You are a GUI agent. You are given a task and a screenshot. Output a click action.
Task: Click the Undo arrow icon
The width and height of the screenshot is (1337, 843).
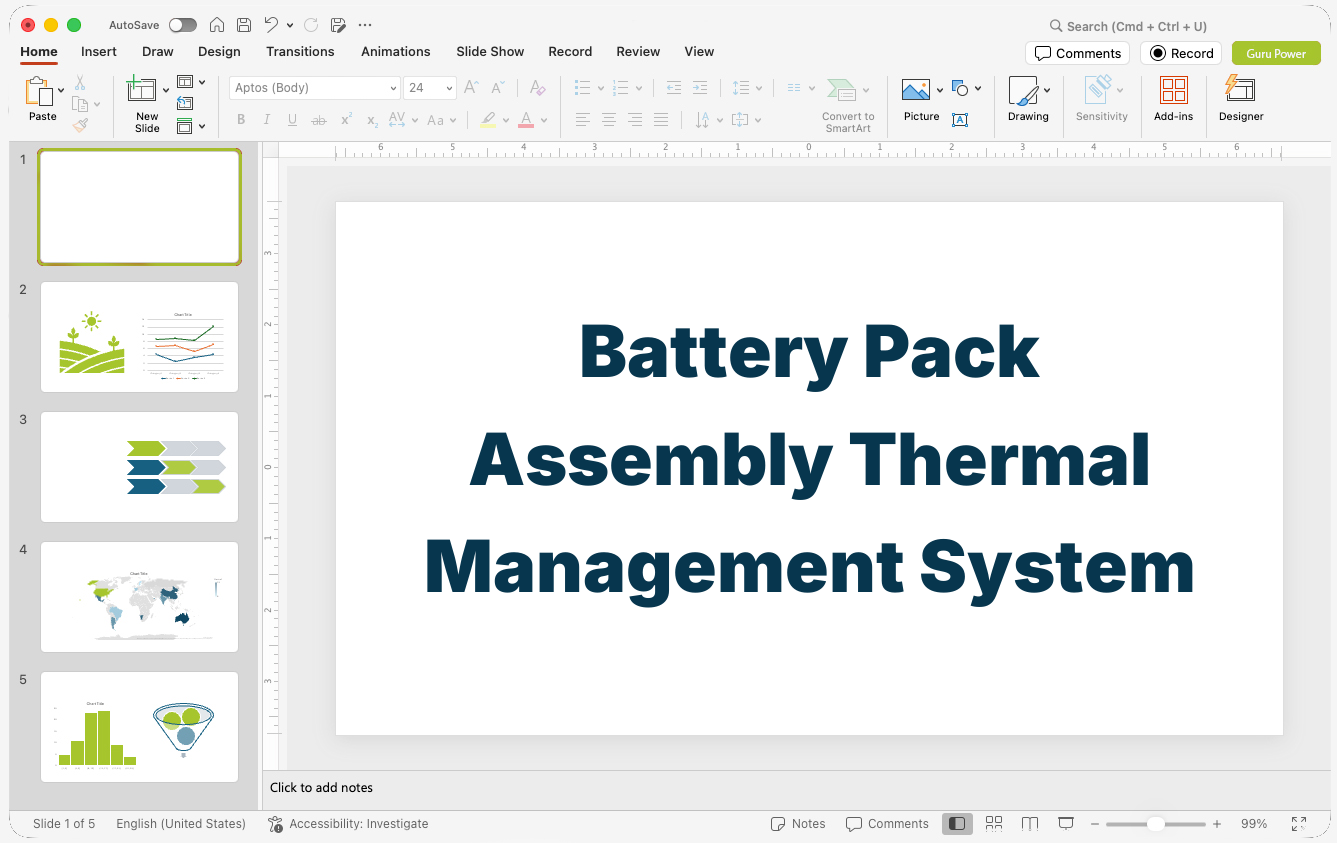pos(271,25)
